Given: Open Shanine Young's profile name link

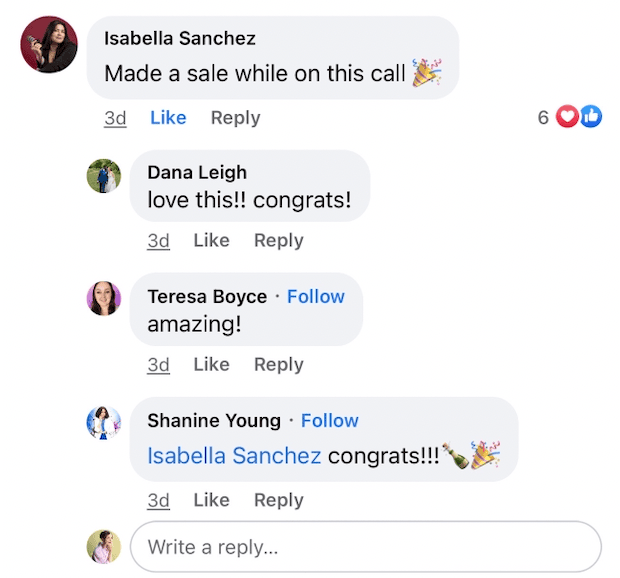Looking at the screenshot, I should (214, 421).
